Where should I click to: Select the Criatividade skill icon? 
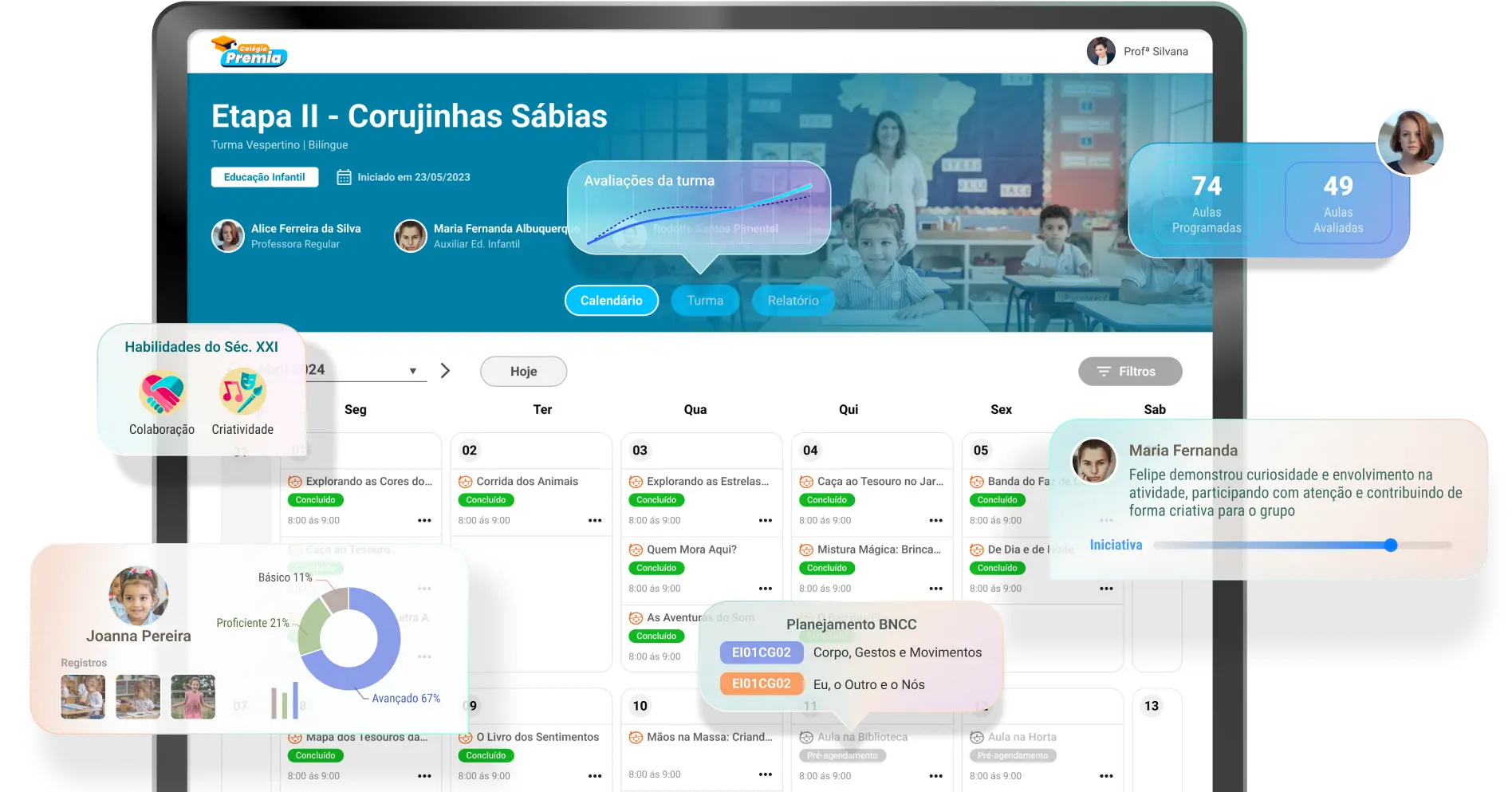(242, 392)
